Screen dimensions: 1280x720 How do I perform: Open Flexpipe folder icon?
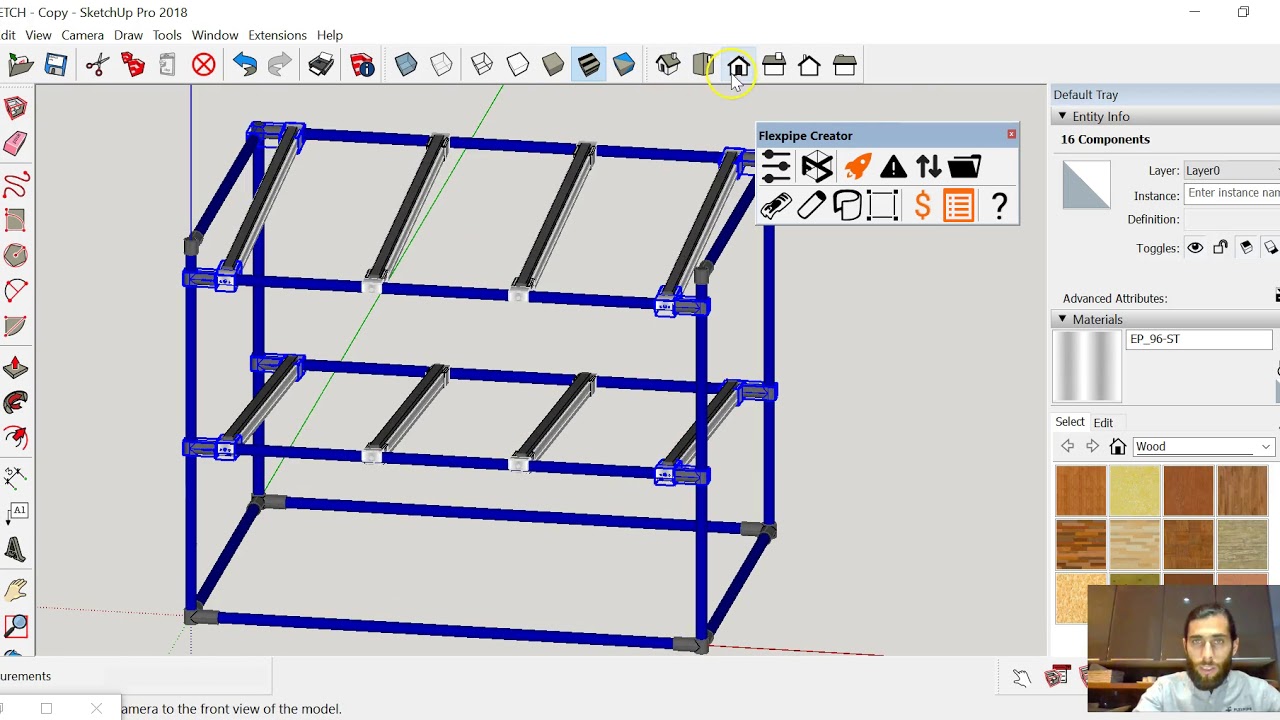point(965,167)
